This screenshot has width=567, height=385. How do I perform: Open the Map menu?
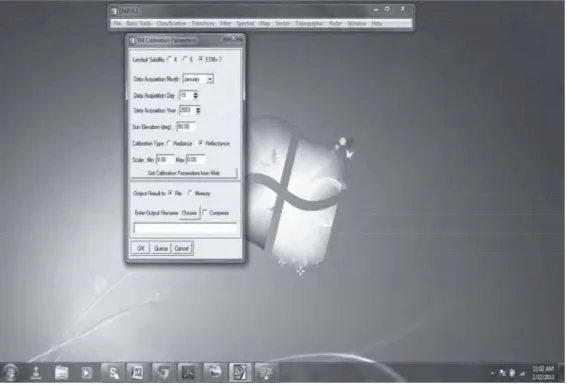265,23
